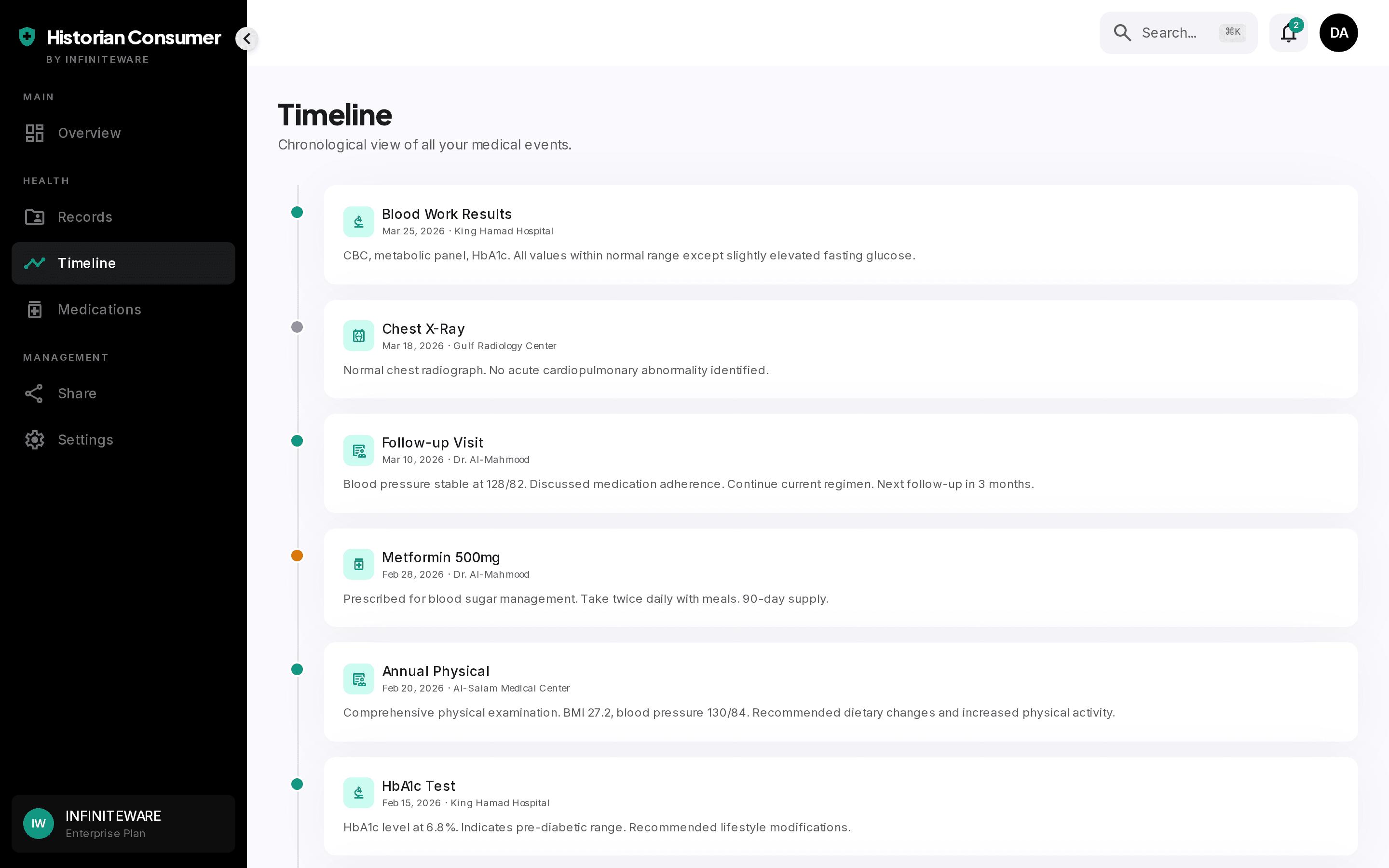Open the Follow-up Visit entry

click(841, 463)
